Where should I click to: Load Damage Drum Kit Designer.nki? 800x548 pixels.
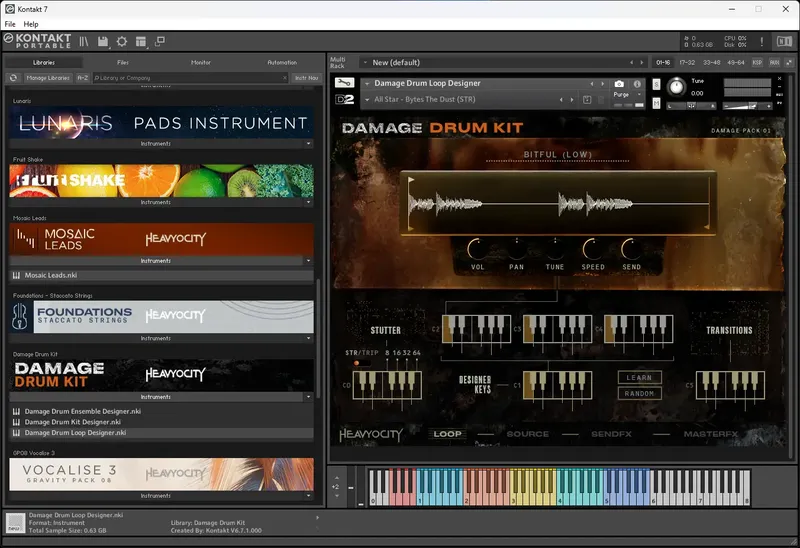tap(161, 422)
